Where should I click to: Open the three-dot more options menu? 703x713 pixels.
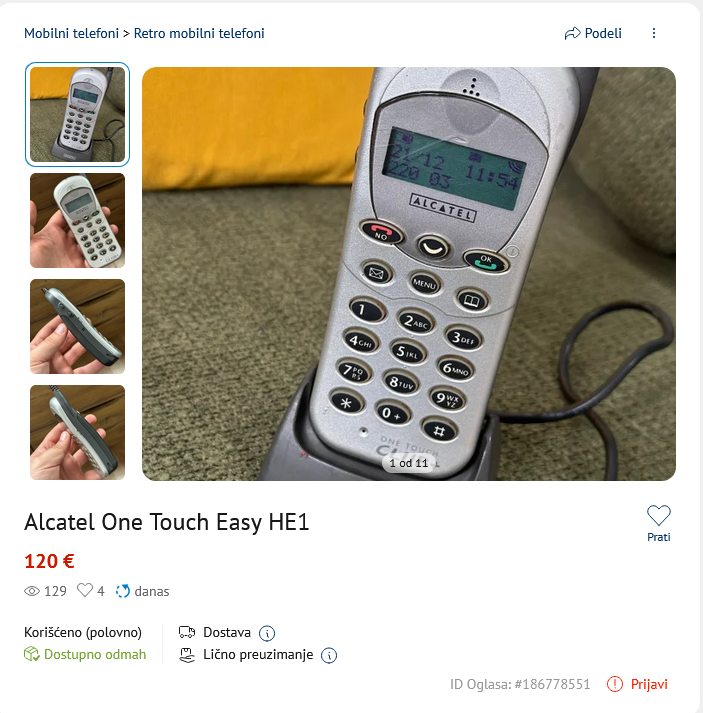[654, 33]
